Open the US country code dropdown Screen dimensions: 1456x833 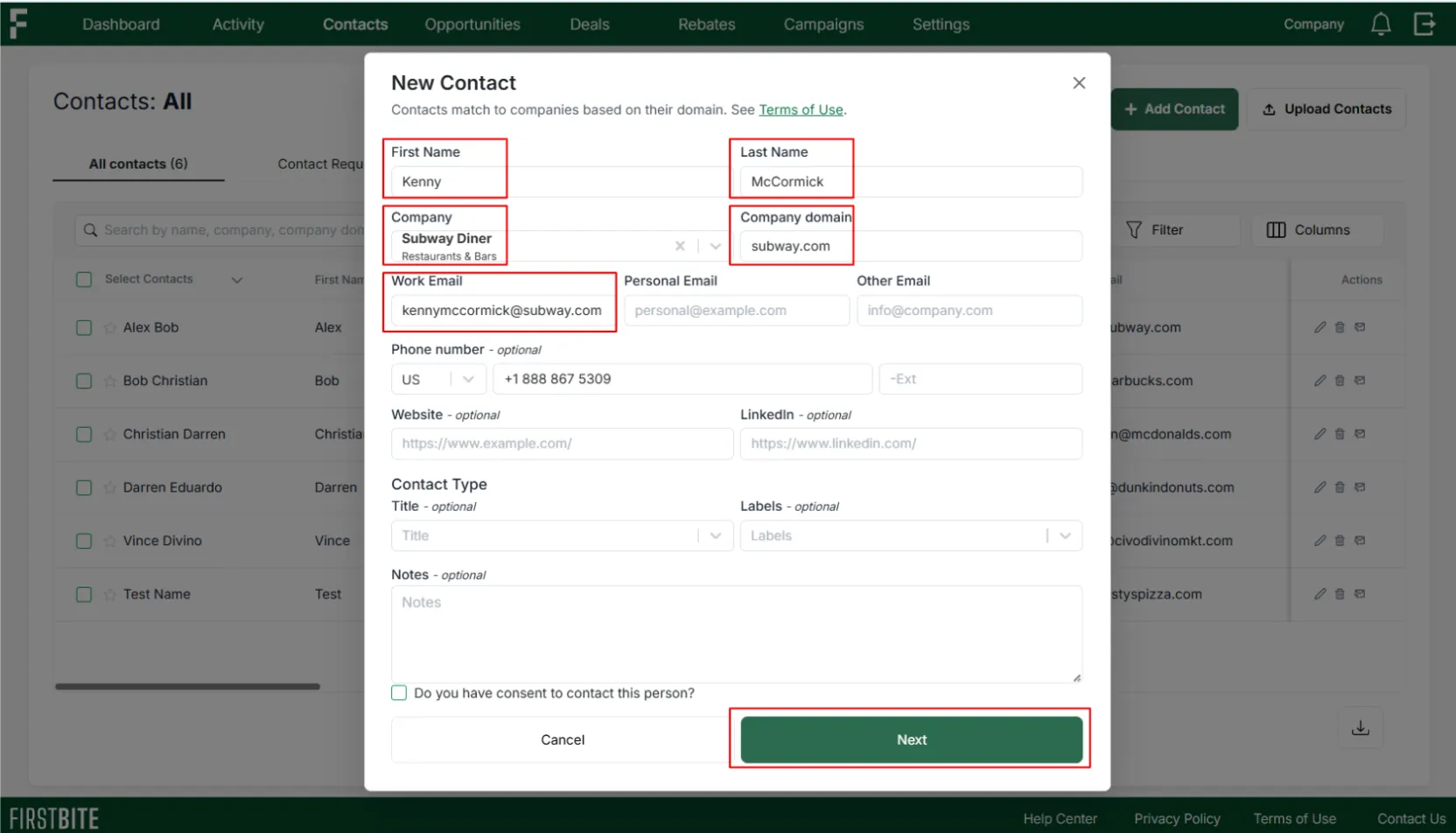438,379
